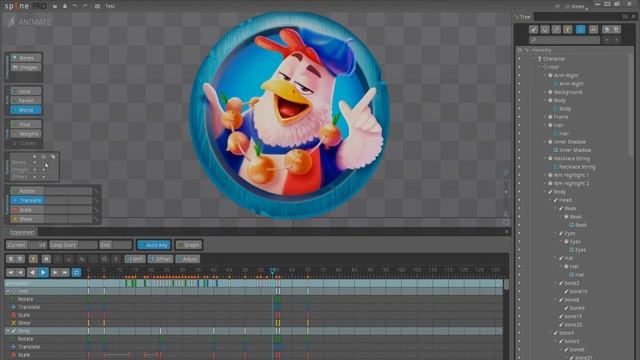This screenshot has height=360, width=640.
Task: Click the Bones options selectable dot
Action: pyautogui.click(x=35, y=162)
